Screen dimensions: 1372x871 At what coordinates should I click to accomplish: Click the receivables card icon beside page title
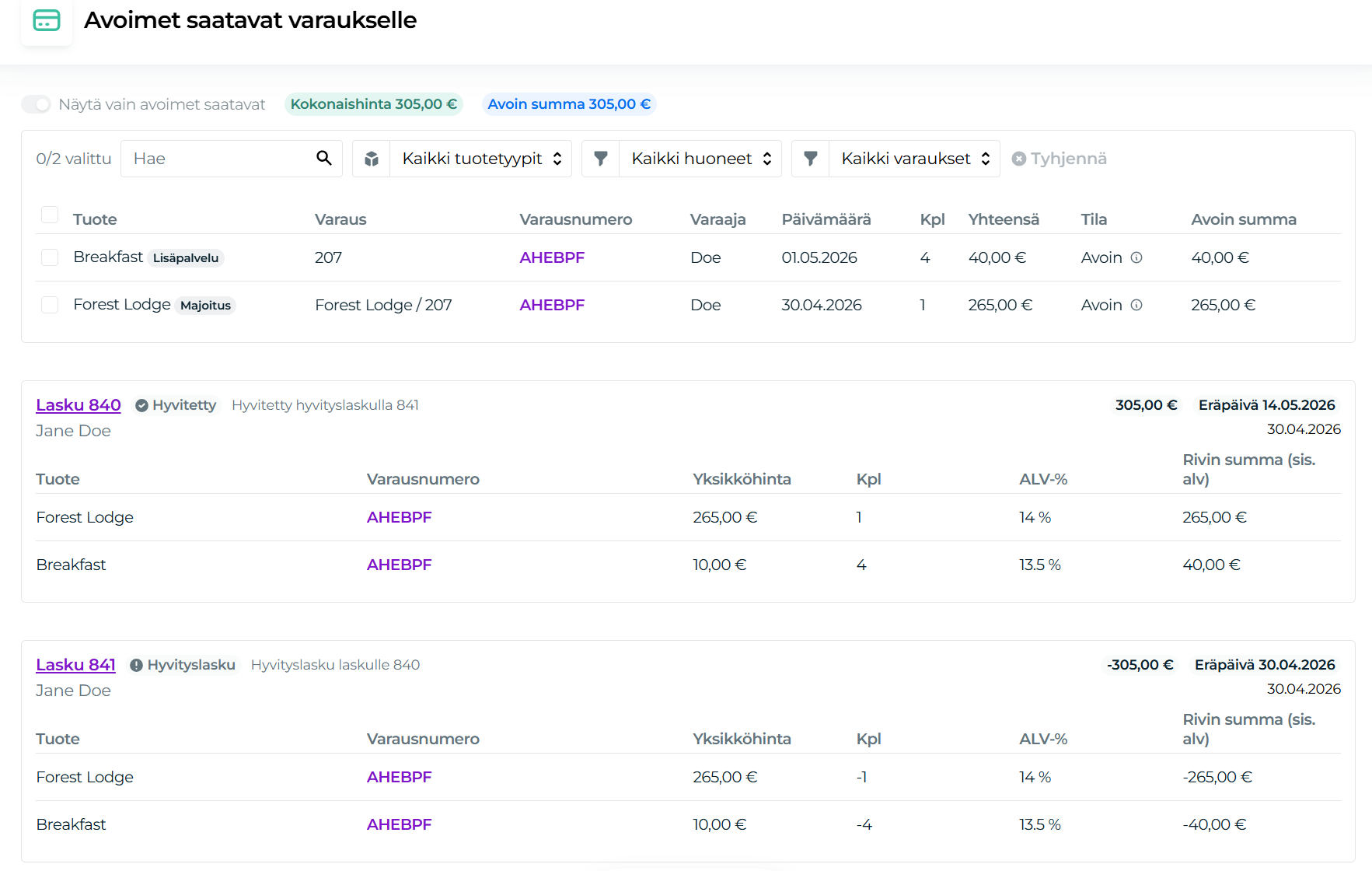coord(47,21)
